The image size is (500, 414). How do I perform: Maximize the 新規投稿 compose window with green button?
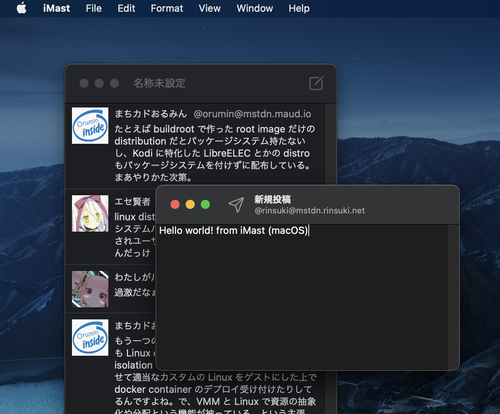click(206, 204)
